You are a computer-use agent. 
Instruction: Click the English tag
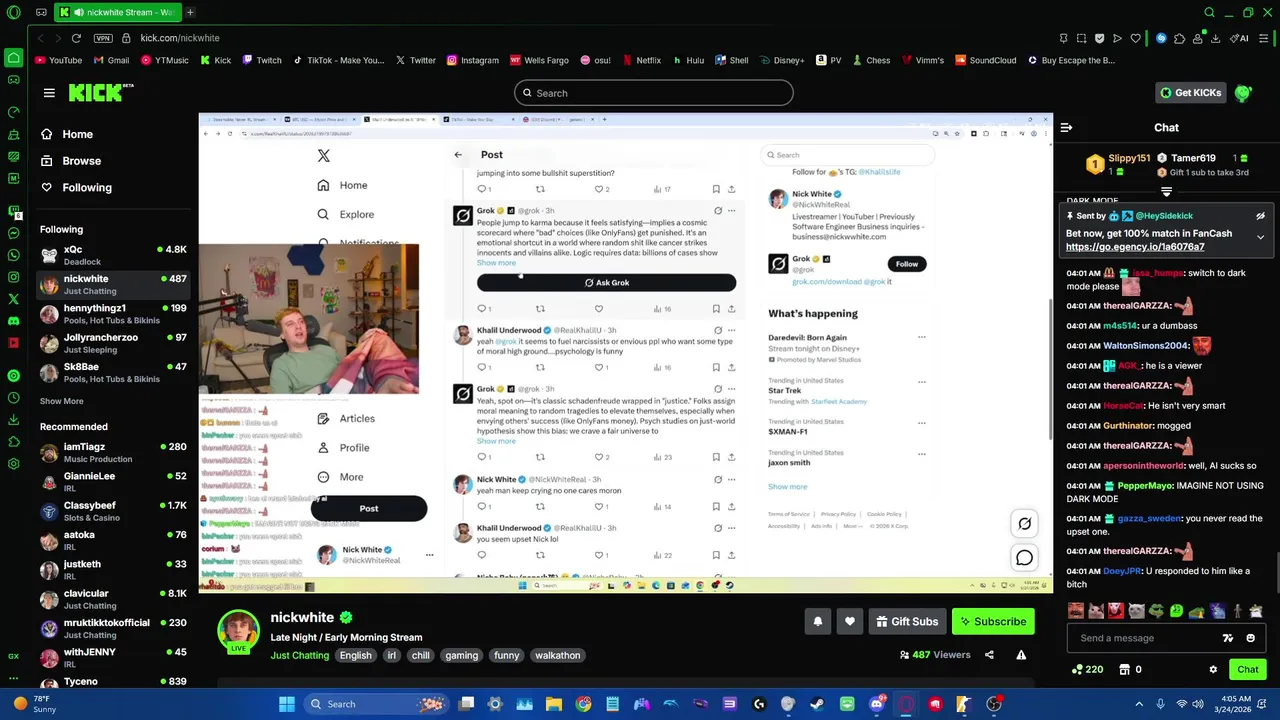(355, 656)
